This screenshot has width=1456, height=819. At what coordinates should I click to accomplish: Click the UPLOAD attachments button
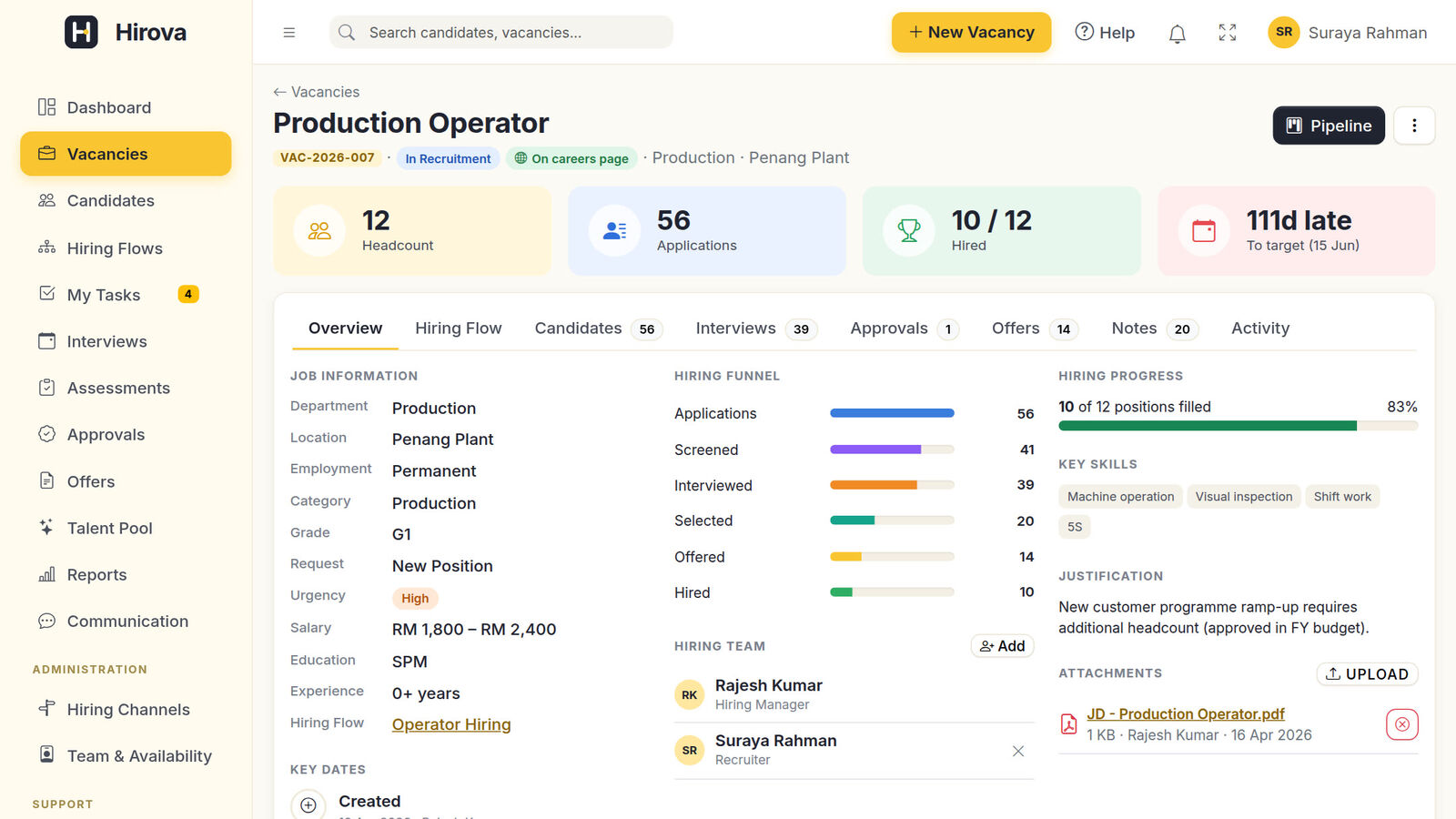pos(1367,674)
